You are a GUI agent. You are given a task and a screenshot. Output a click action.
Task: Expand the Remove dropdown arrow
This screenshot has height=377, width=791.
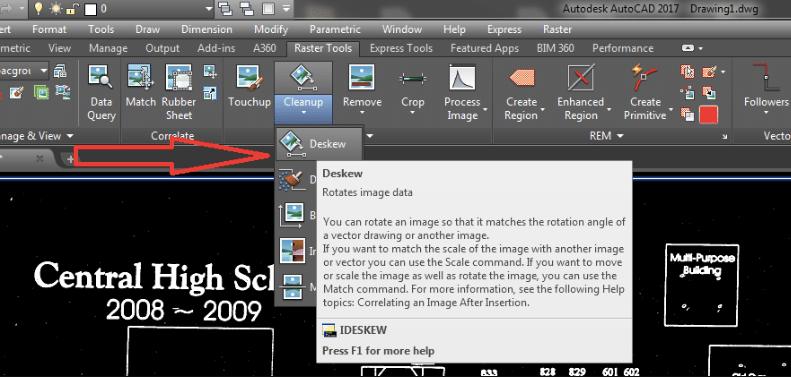click(362, 113)
